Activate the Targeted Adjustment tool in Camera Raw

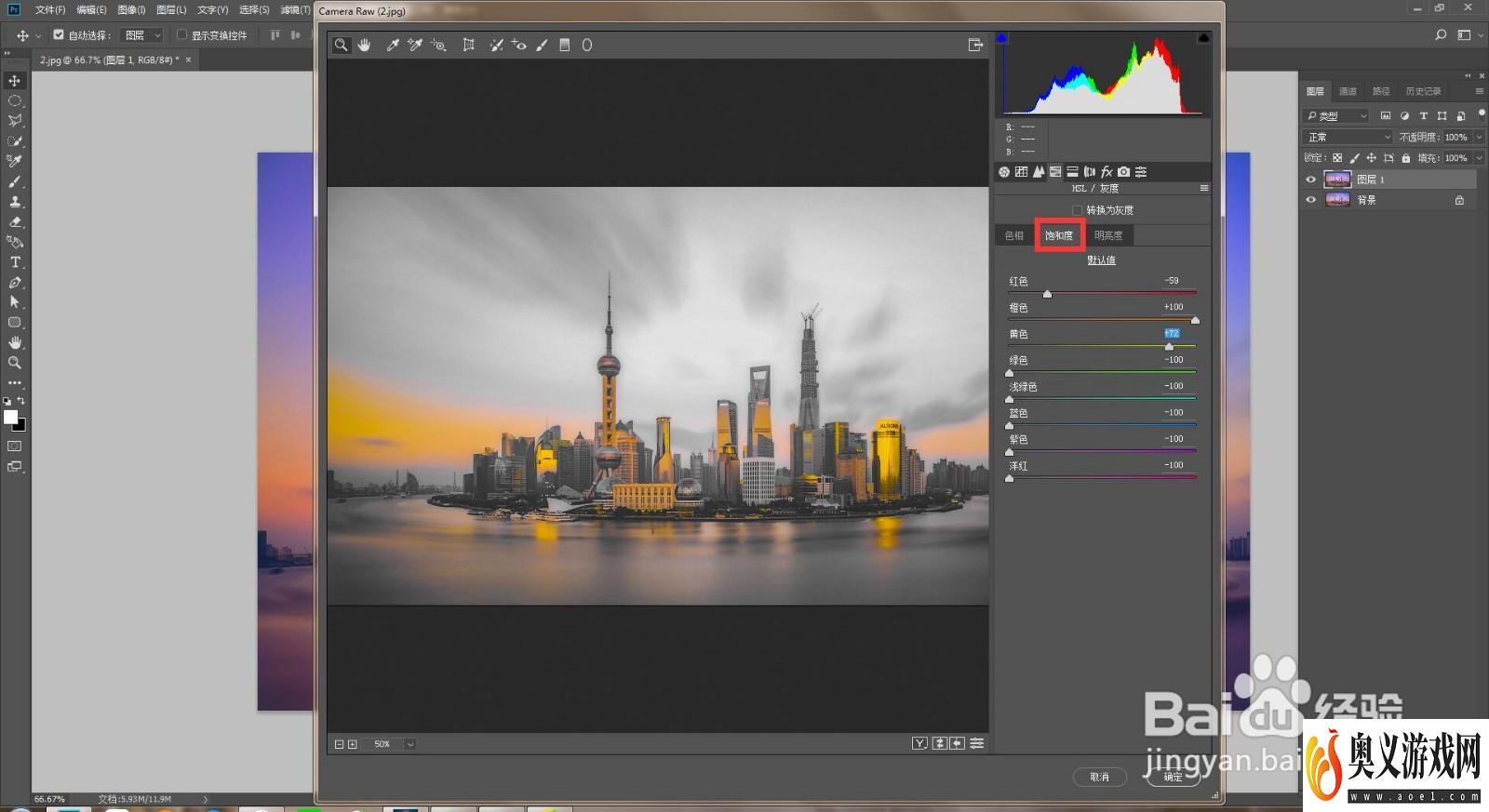click(x=438, y=45)
